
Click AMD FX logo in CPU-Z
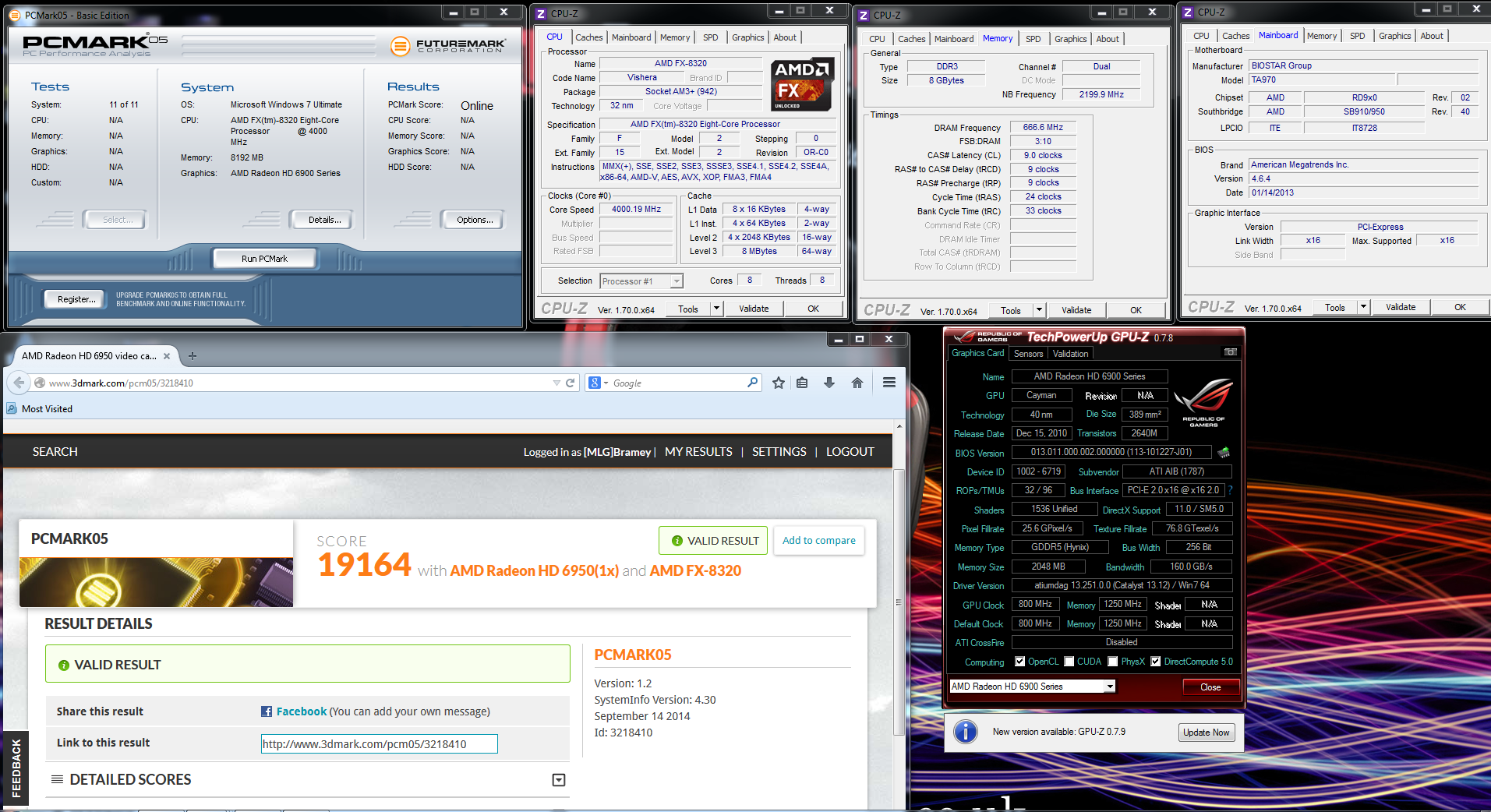(x=802, y=84)
